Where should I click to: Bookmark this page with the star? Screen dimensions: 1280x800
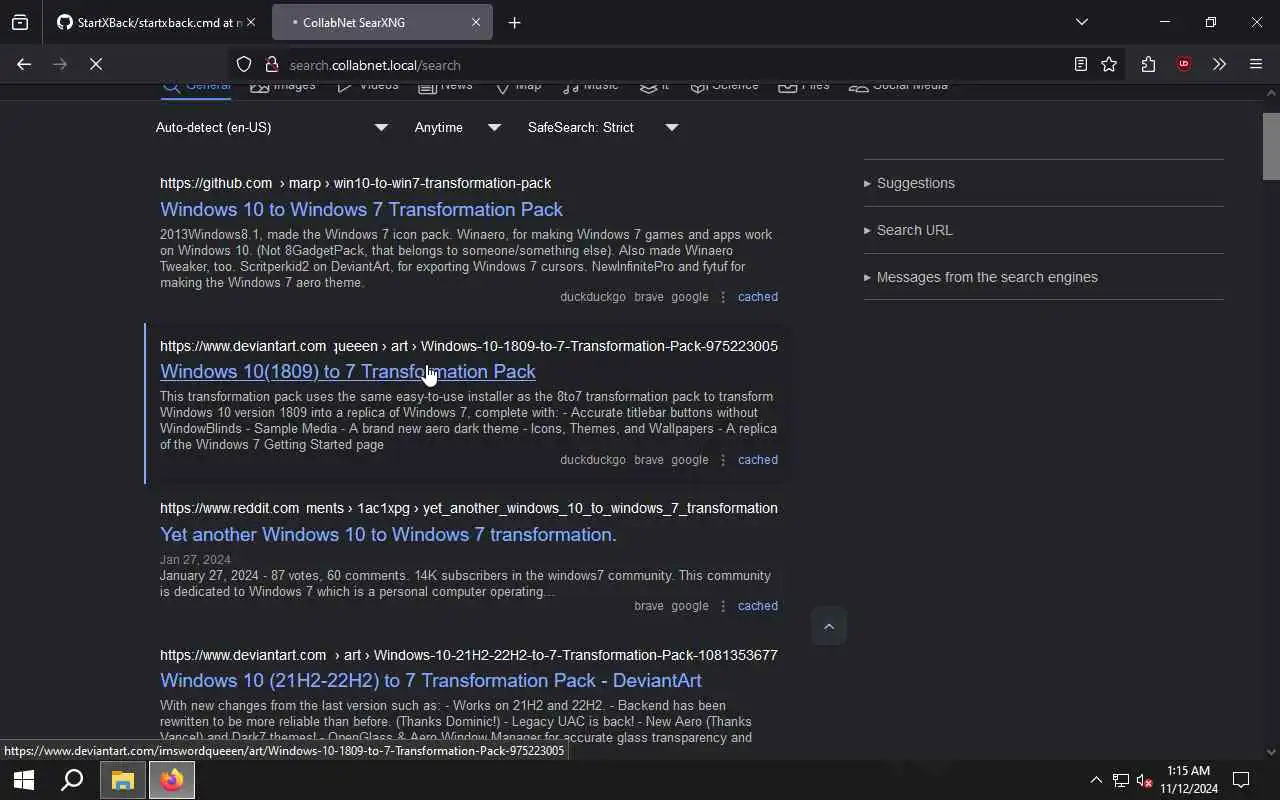(1109, 64)
